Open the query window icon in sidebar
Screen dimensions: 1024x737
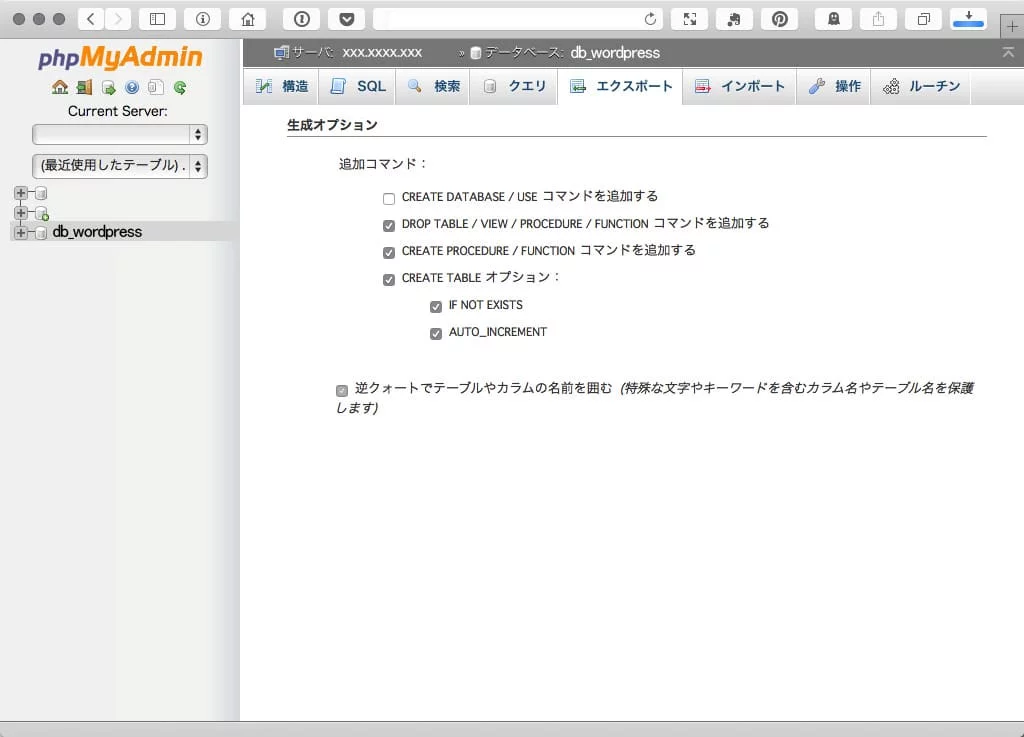coord(108,87)
